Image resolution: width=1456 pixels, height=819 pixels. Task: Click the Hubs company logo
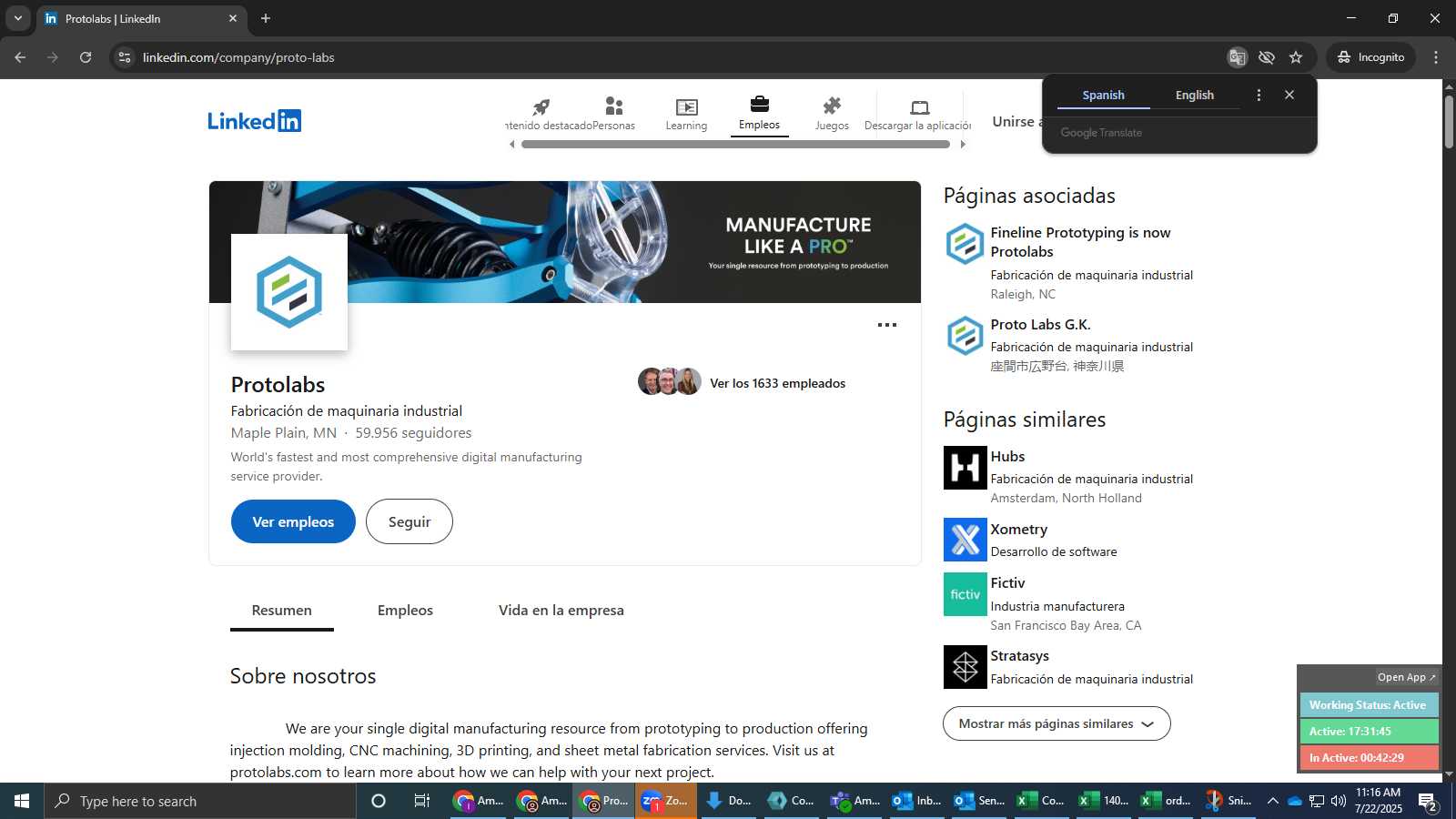(x=965, y=468)
